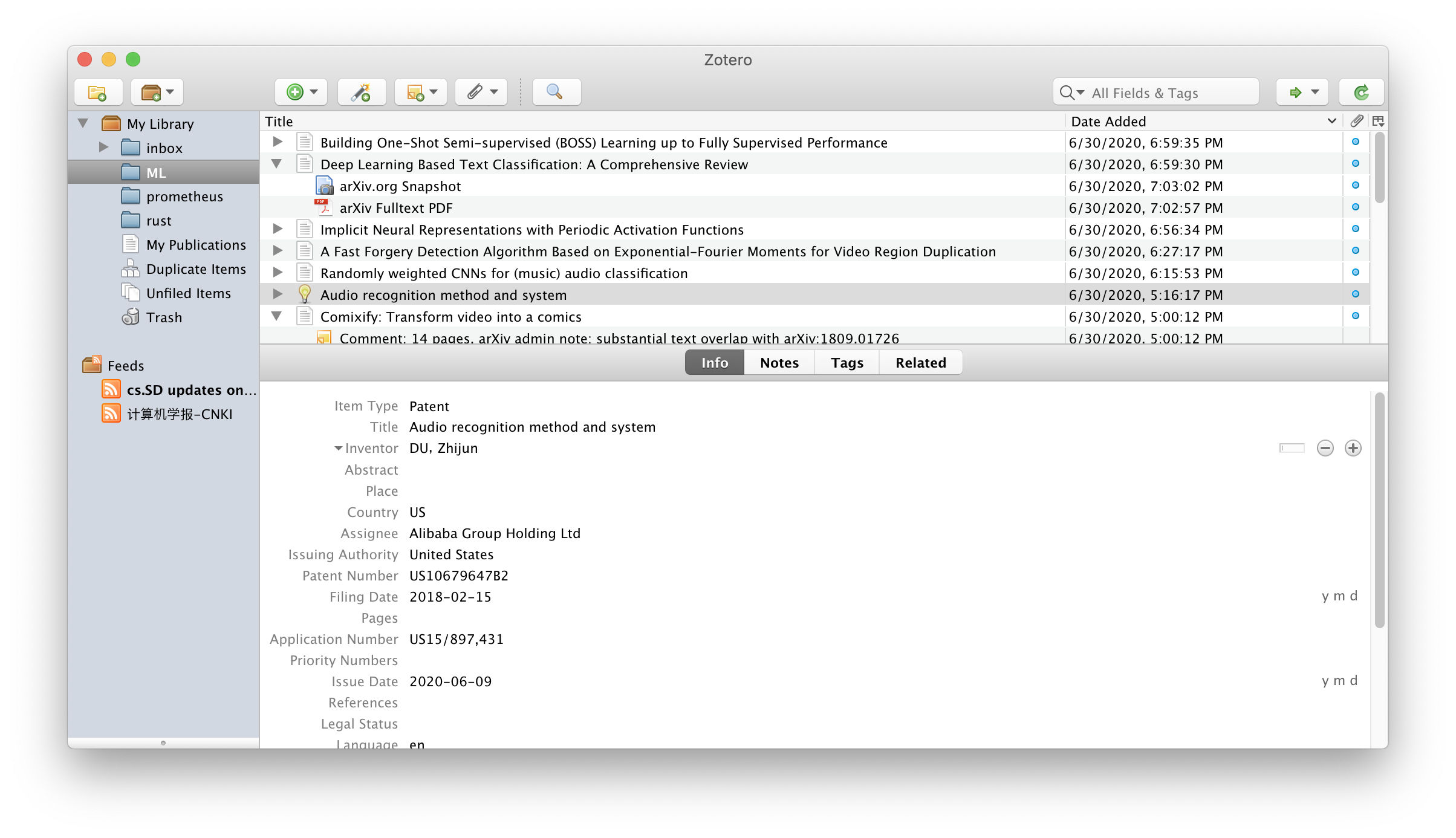This screenshot has height=838, width=1456.
Task: Edit the inventor name DU, Zhijun
Action: (x=444, y=449)
